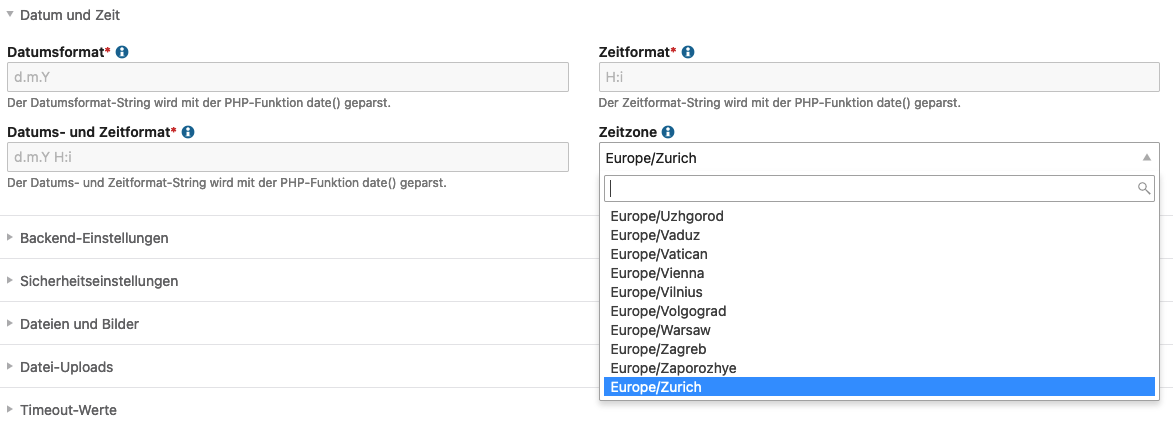The image size is (1173, 425).
Task: Select Europe/Vienna from the timezone list
Action: pos(657,273)
